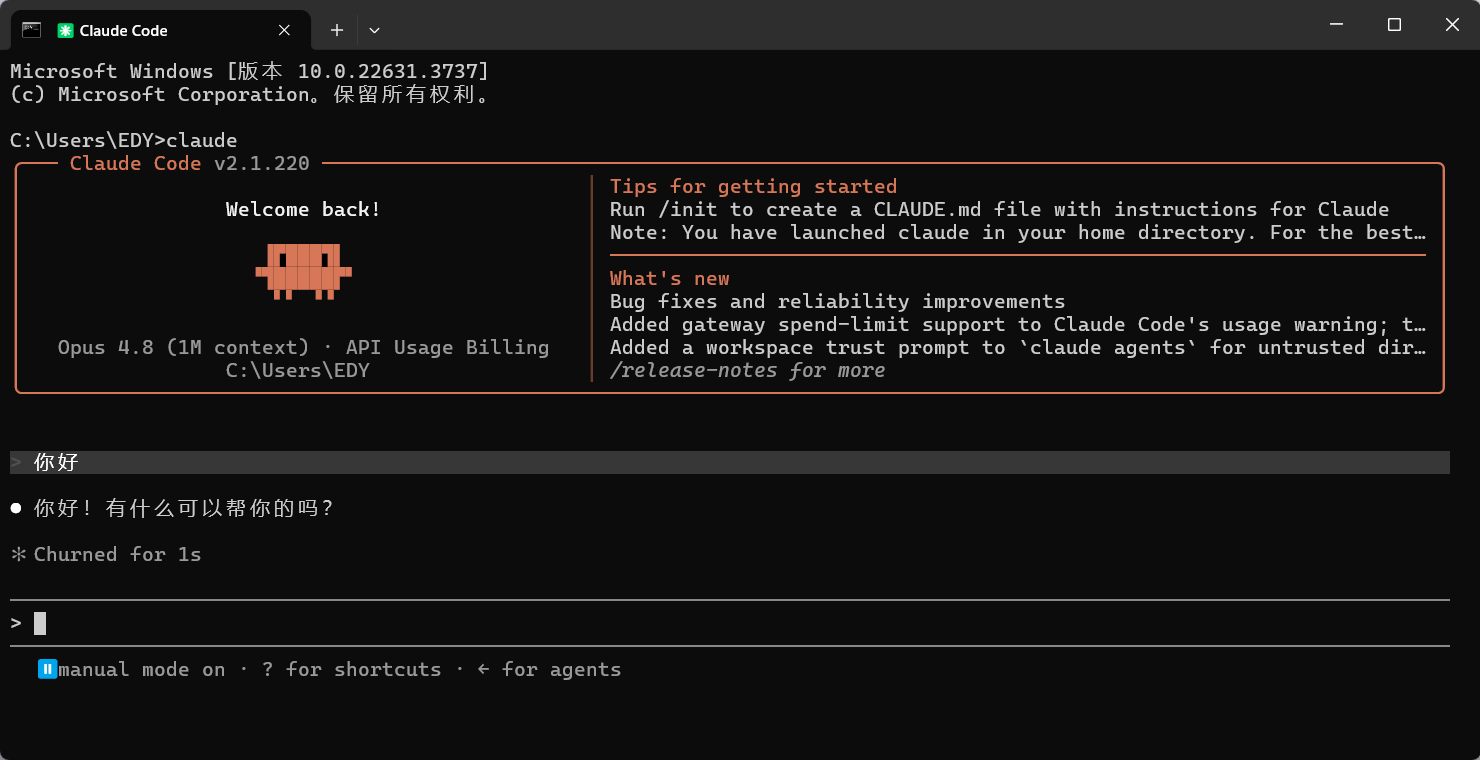The image size is (1480, 760).
Task: Maximize the terminal window
Action: click(x=1394, y=25)
